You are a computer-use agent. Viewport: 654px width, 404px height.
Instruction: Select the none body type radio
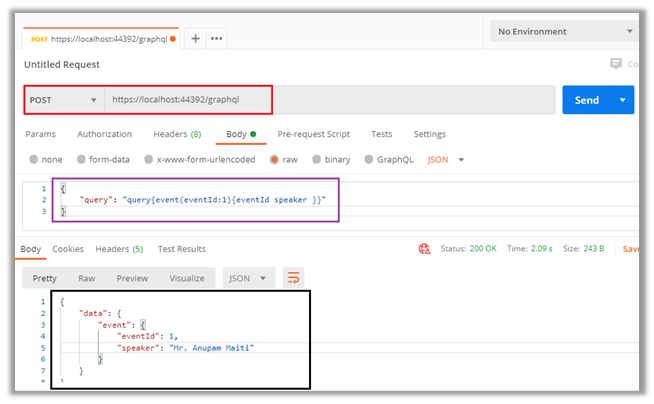pyautogui.click(x=33, y=159)
